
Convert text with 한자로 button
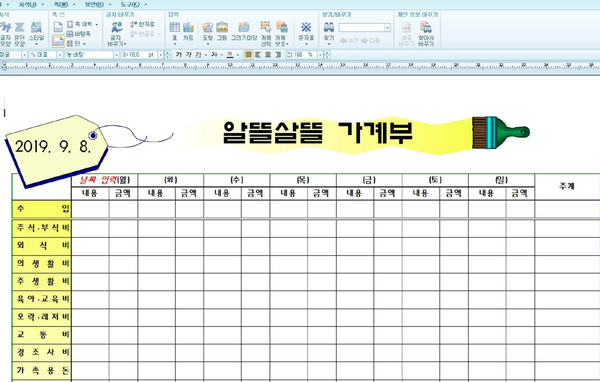(142, 24)
